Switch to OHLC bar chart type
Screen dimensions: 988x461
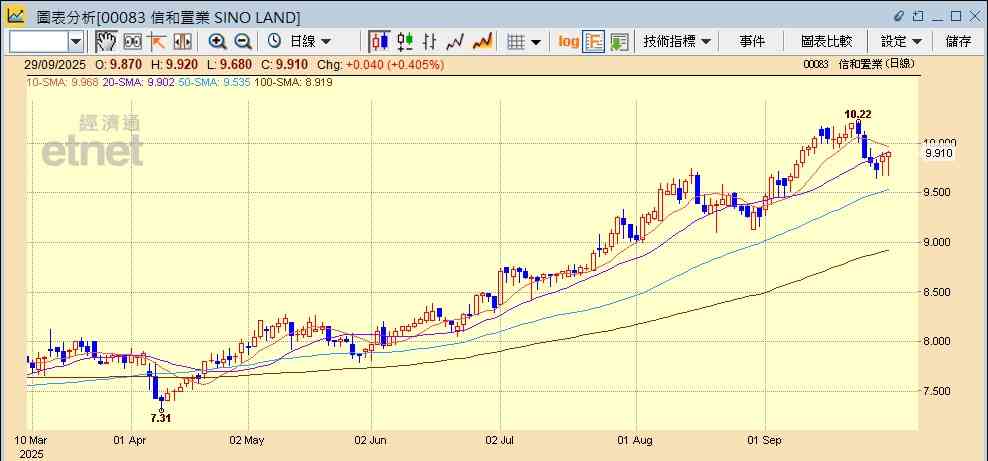(x=430, y=42)
